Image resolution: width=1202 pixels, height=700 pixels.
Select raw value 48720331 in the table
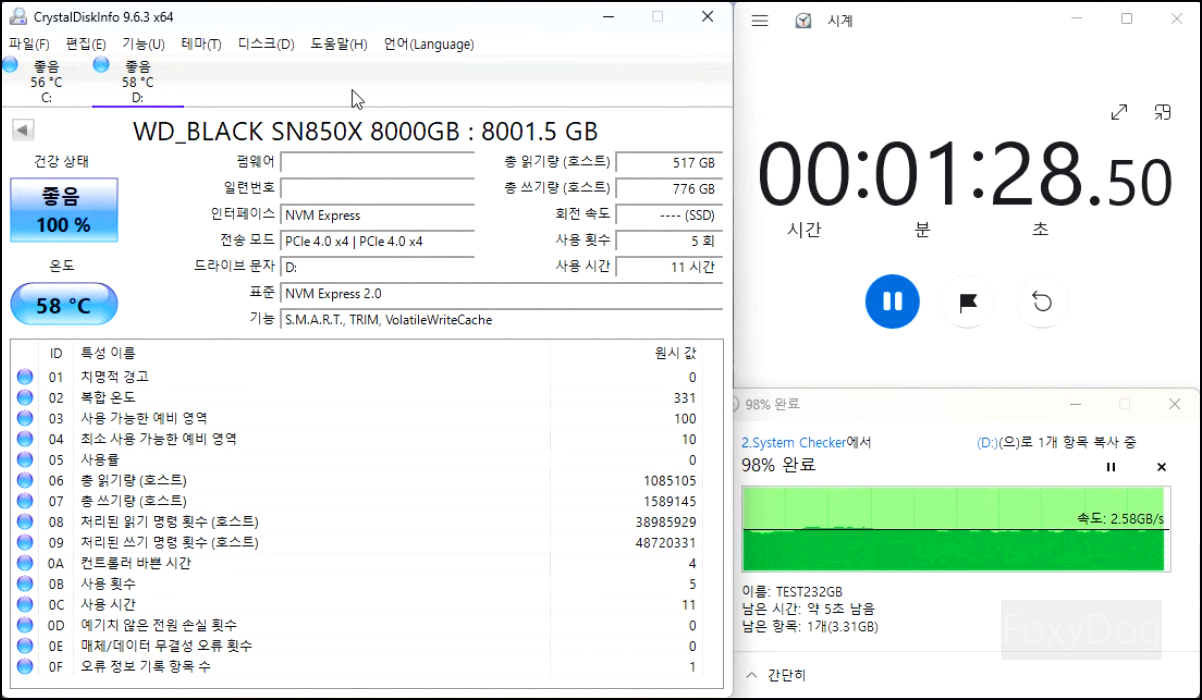tap(666, 542)
